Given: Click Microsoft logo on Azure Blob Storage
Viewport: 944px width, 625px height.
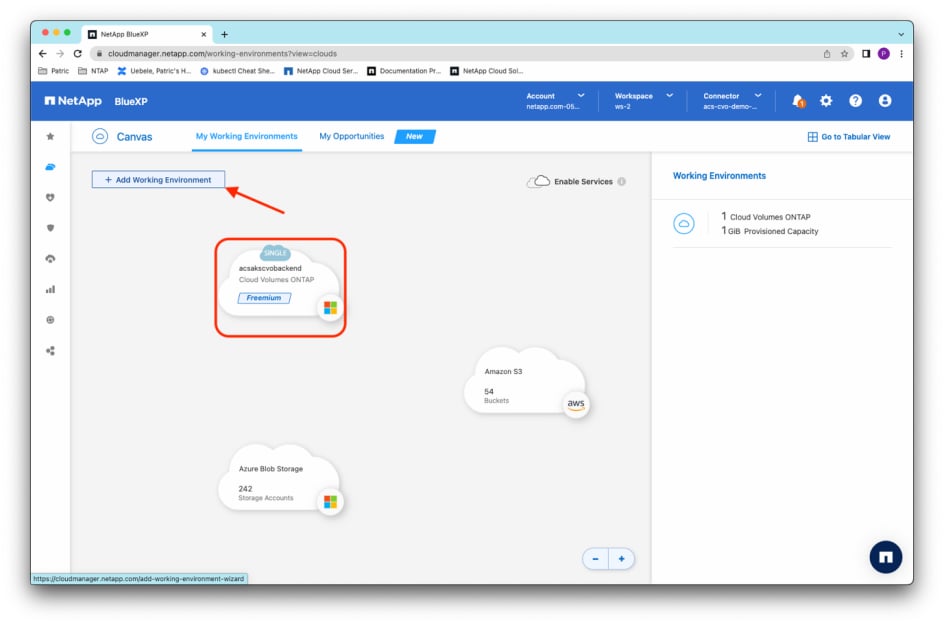Looking at the screenshot, I should 330,502.
